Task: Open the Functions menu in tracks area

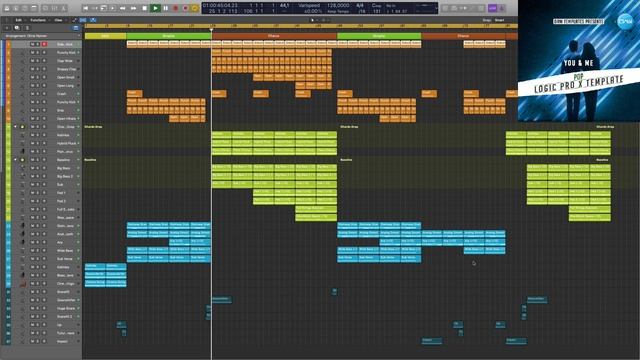Action: (38, 20)
